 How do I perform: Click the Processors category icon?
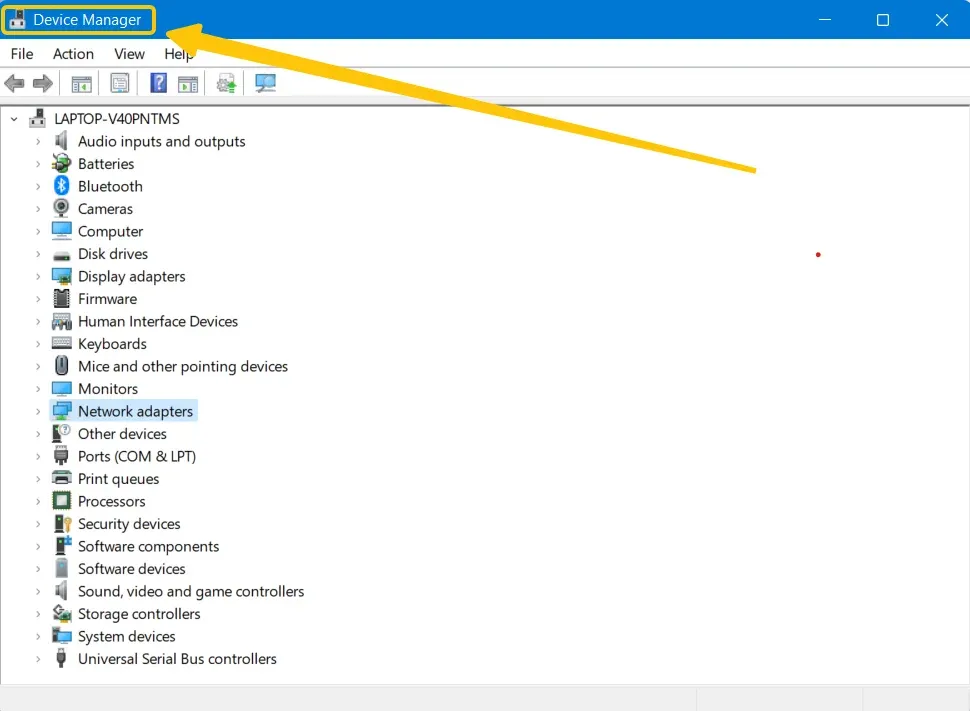pyautogui.click(x=61, y=501)
